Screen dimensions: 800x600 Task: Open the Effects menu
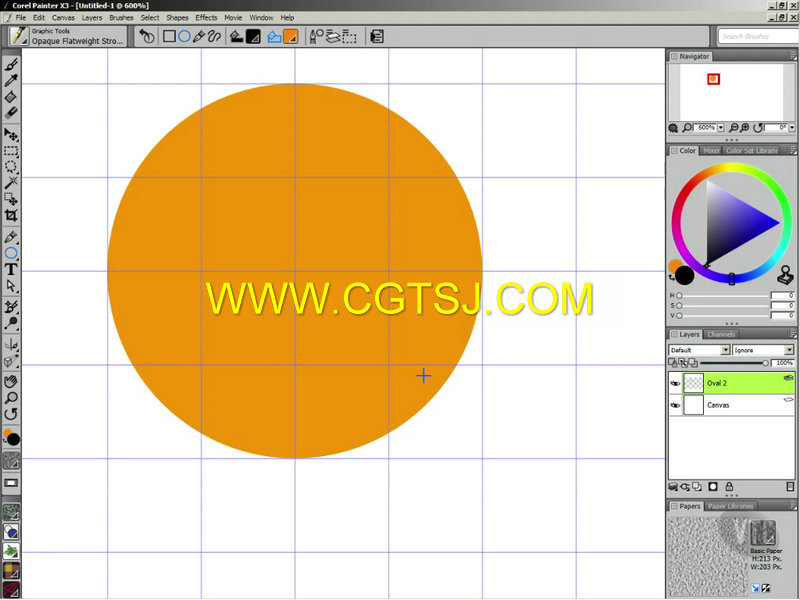206,17
